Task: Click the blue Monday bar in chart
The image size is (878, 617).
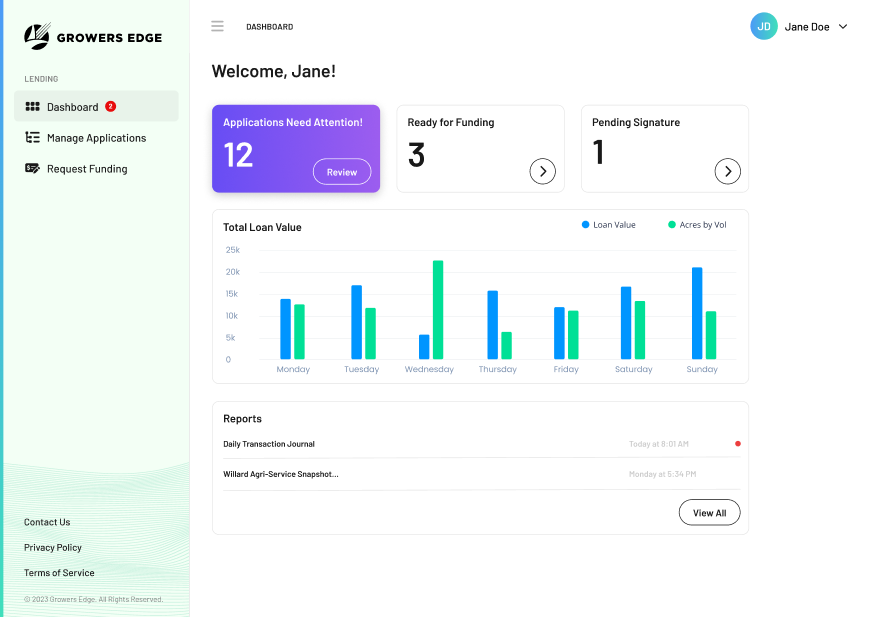Action: coord(286,329)
